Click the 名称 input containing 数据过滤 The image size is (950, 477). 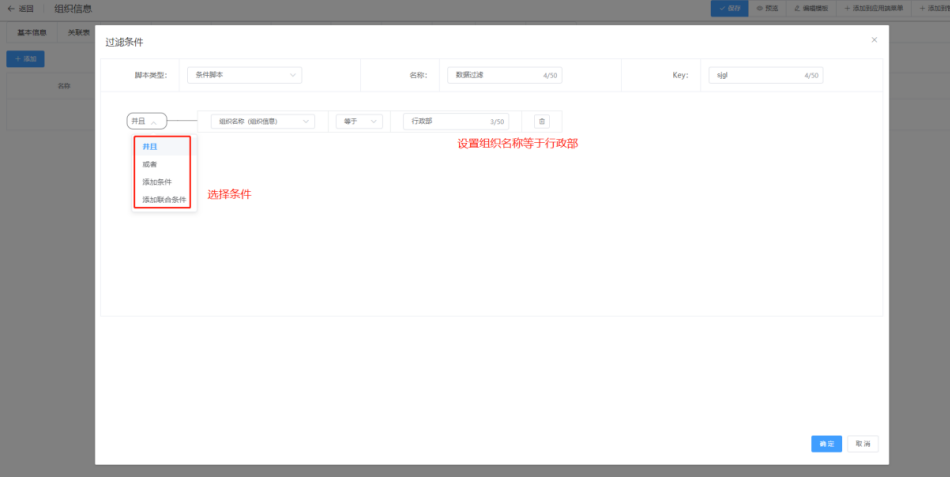tap(505, 75)
